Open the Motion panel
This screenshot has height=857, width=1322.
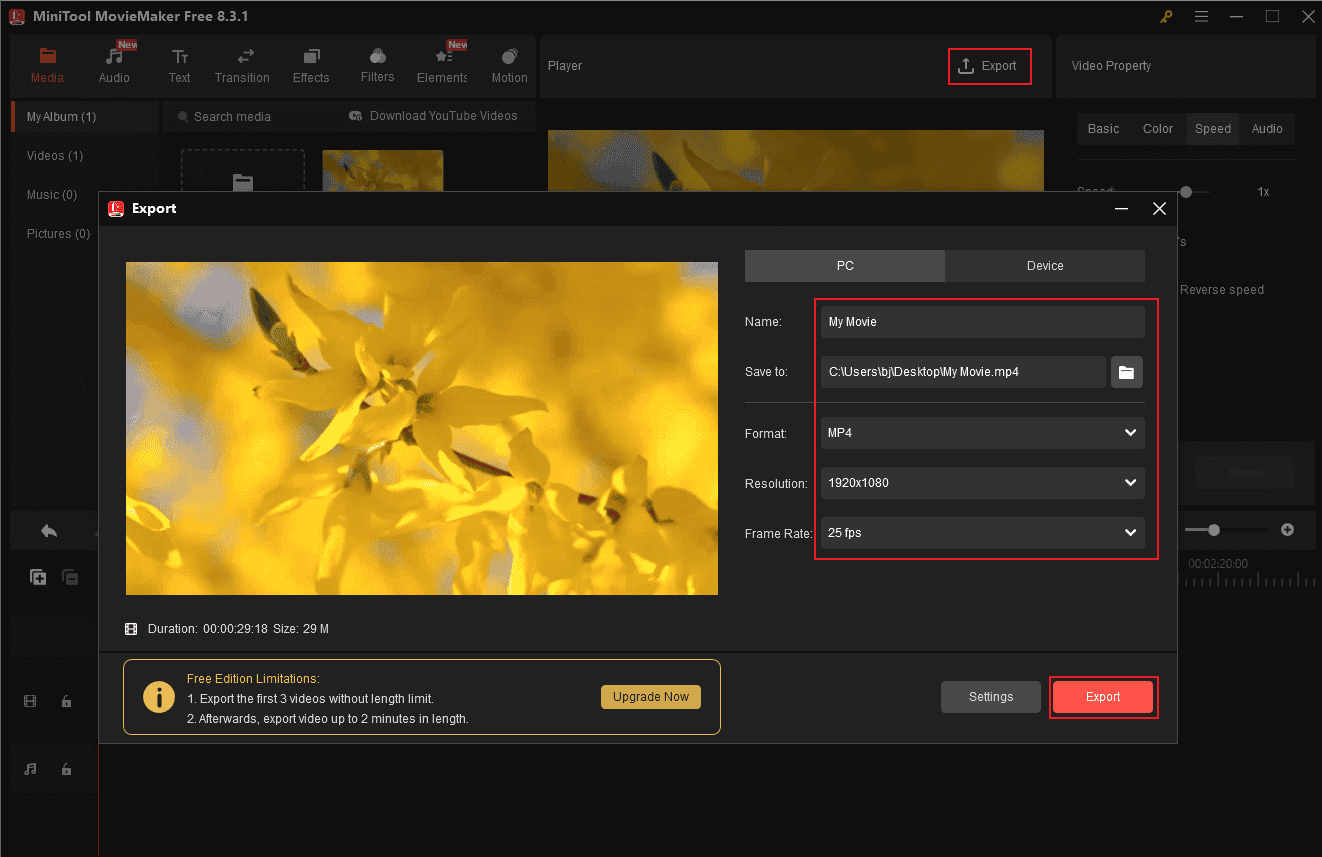tap(509, 63)
